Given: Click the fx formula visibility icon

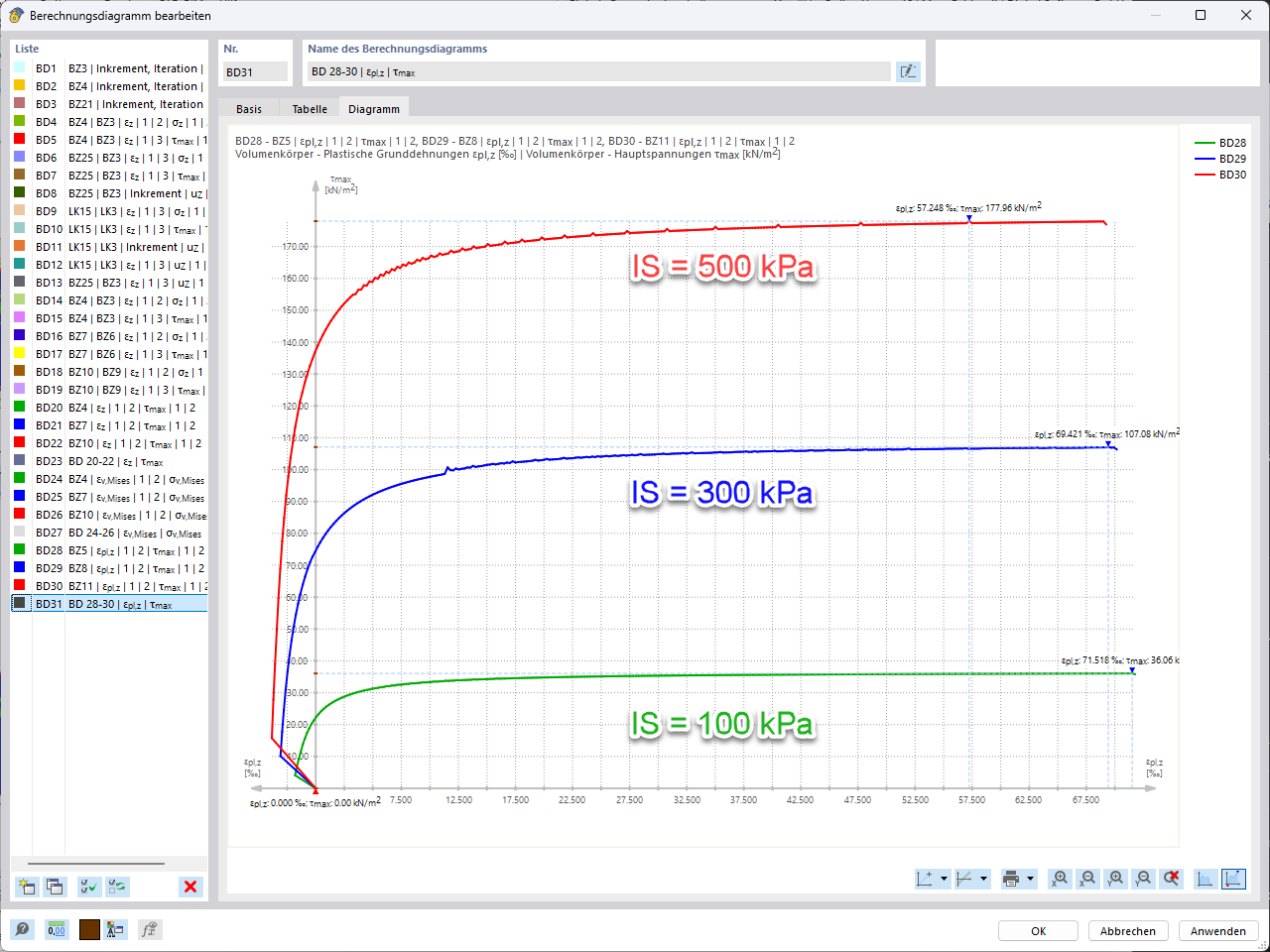Looking at the screenshot, I should pyautogui.click(x=149, y=929).
